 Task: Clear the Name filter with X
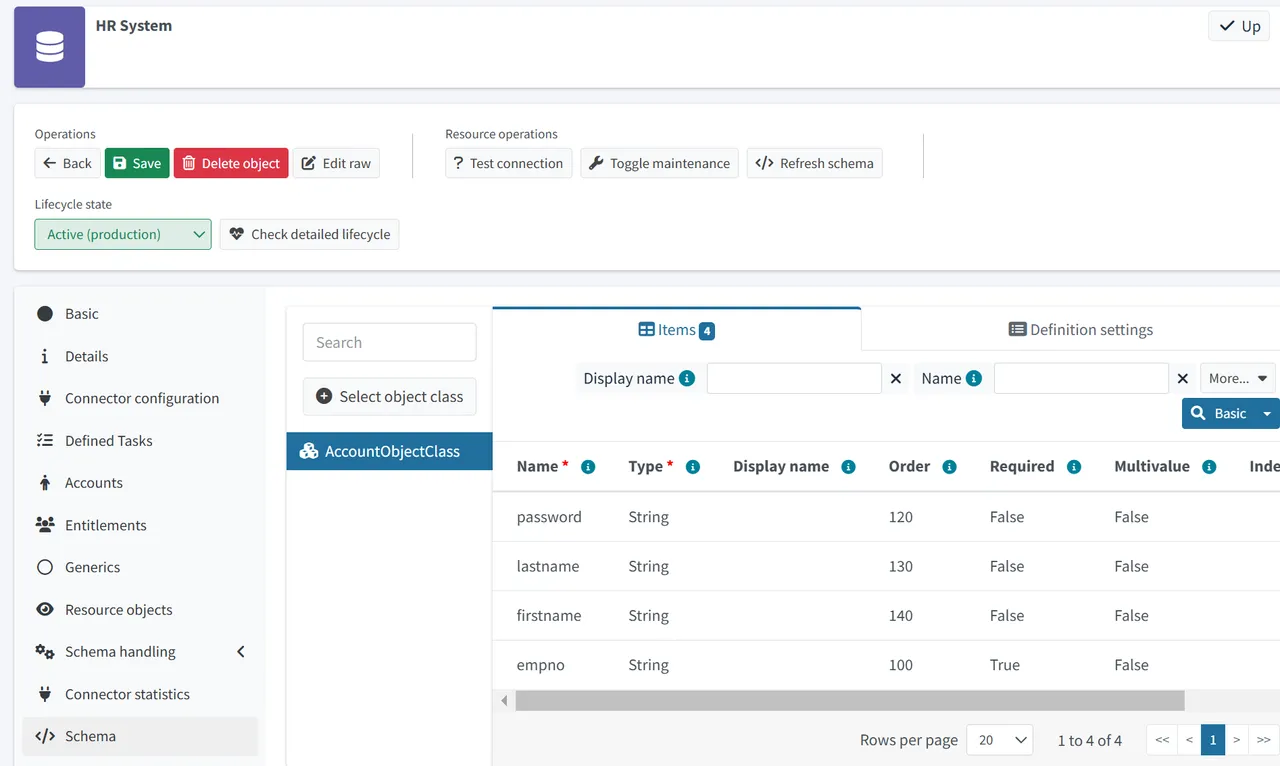pos(1183,378)
